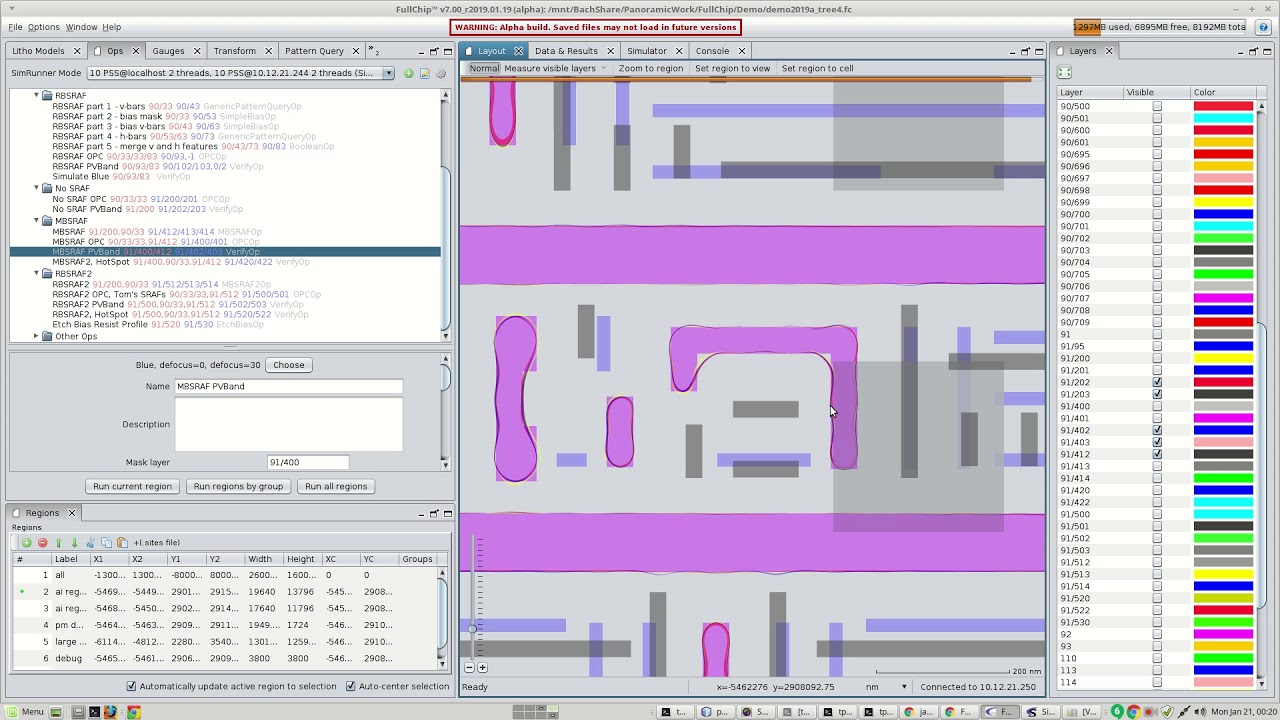Screen dimensions: 1280x720
Task: Open SimRunner settings gear icon
Action: pos(440,73)
